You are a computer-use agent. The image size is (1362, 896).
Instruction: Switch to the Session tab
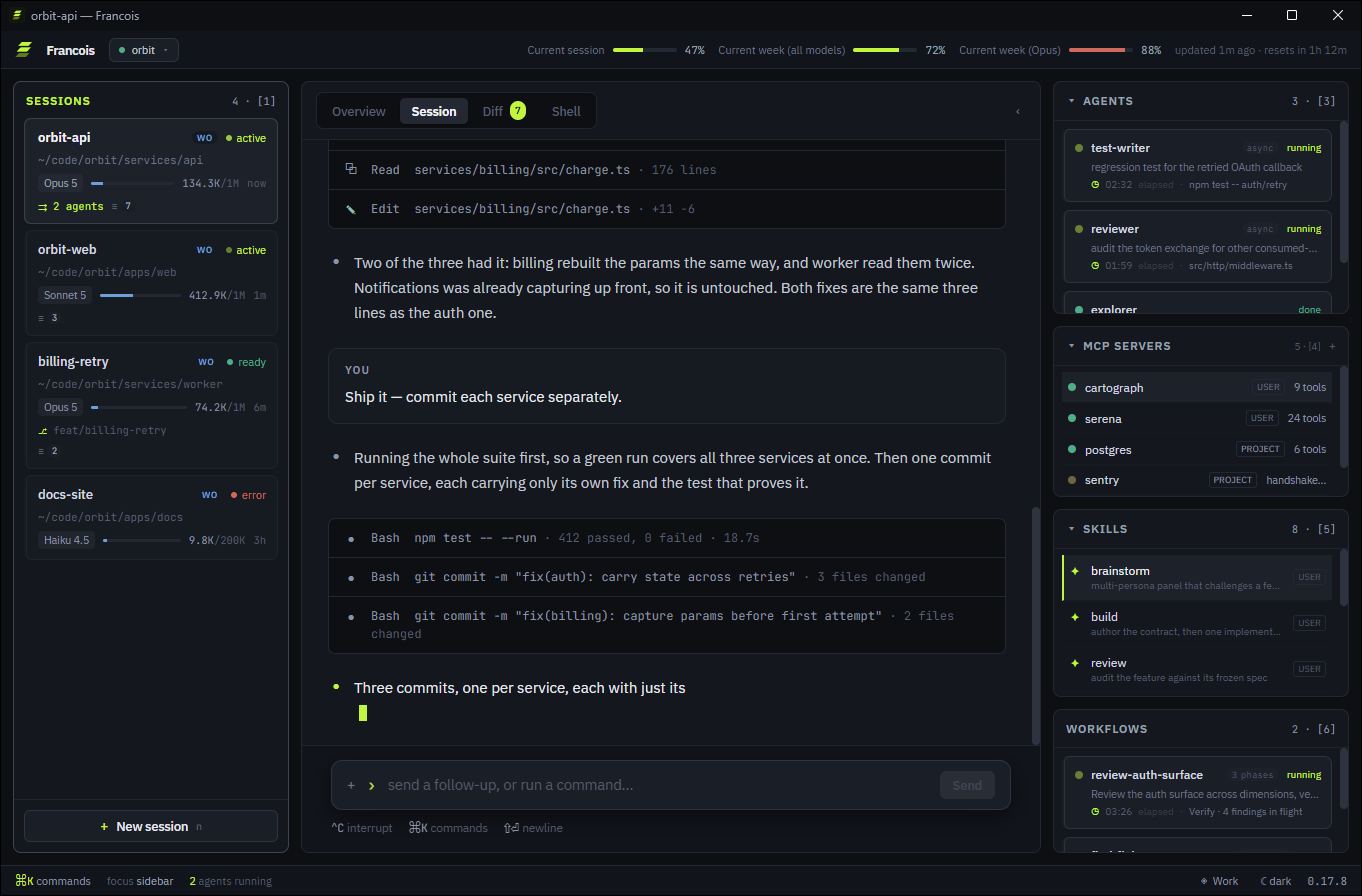click(434, 111)
